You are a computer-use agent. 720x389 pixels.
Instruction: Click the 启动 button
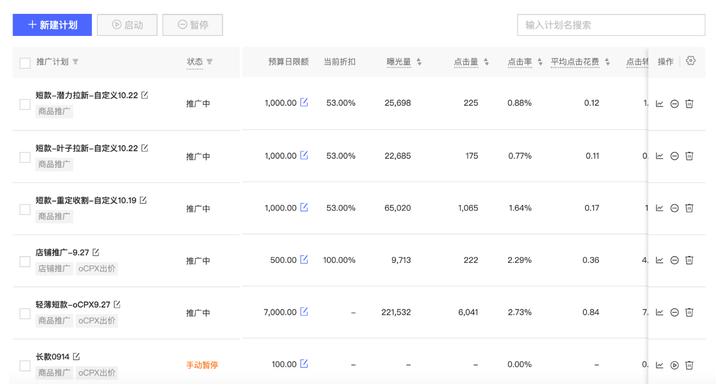click(127, 25)
